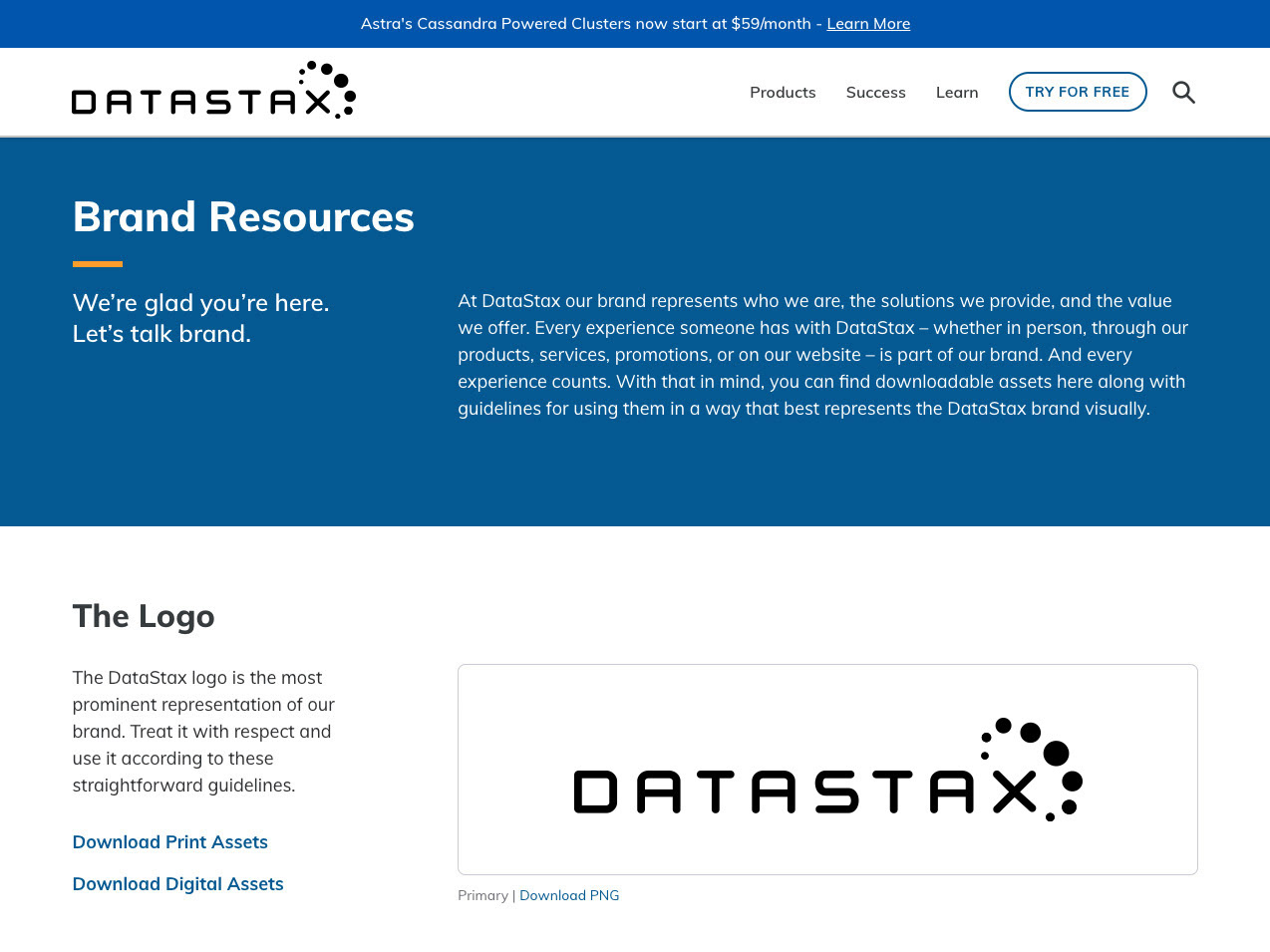
Task: Click the 'Primary' caption label
Action: (x=482, y=895)
